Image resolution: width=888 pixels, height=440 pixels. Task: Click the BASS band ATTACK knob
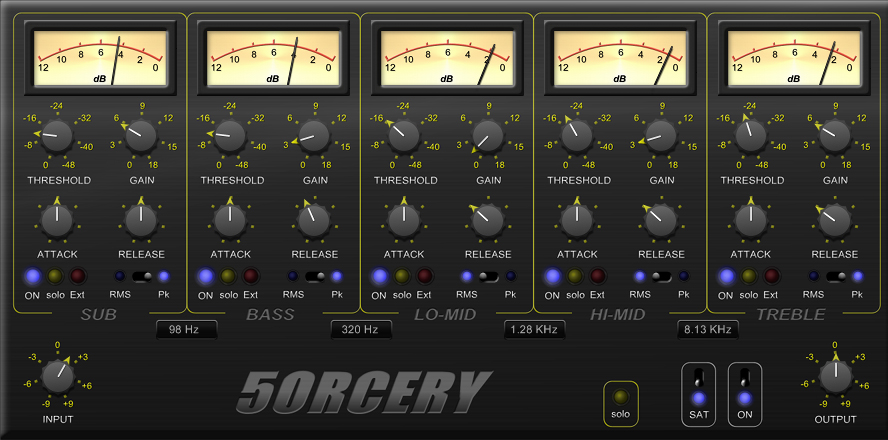pos(230,221)
